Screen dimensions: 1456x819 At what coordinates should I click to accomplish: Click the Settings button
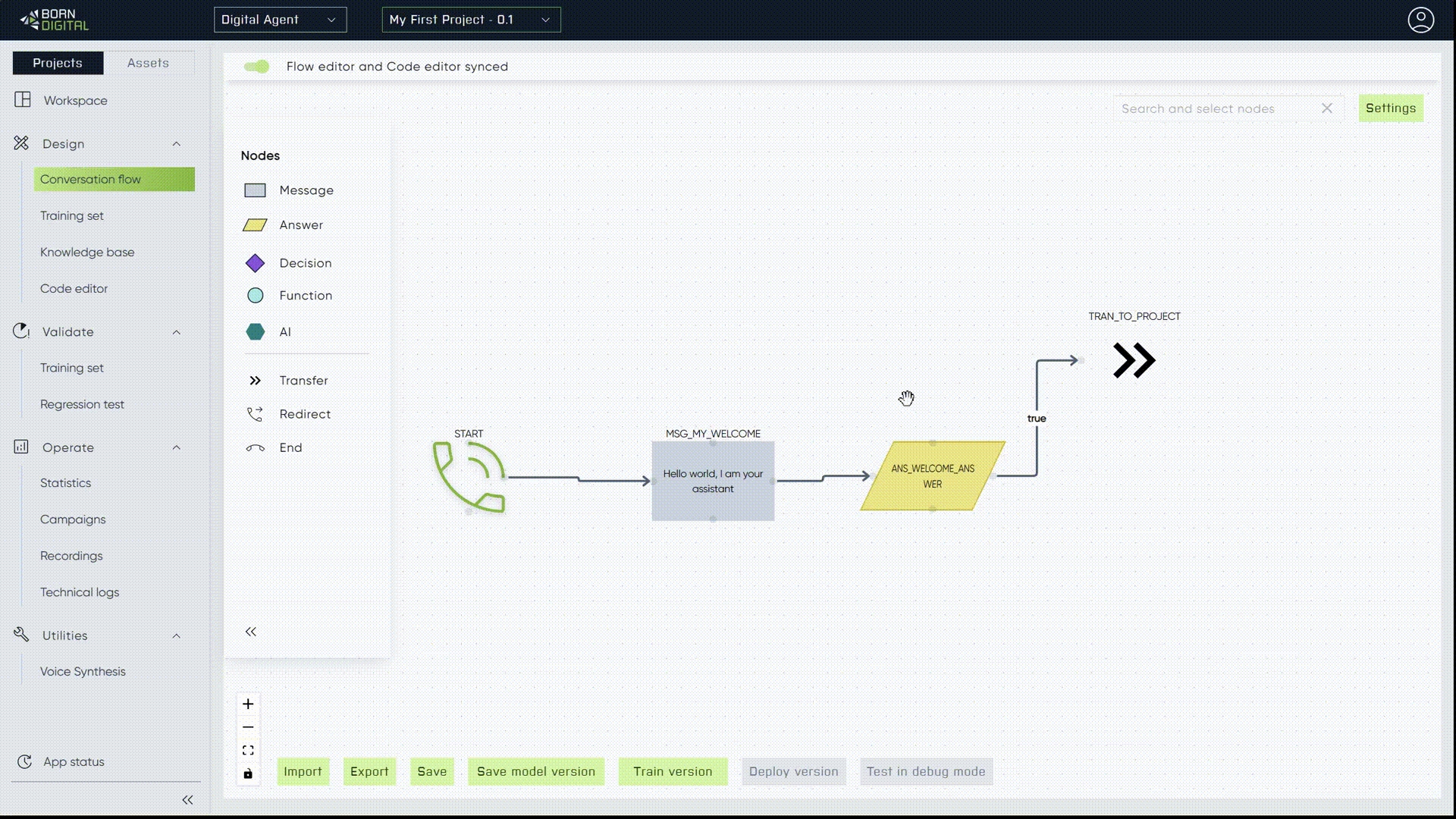click(1390, 108)
